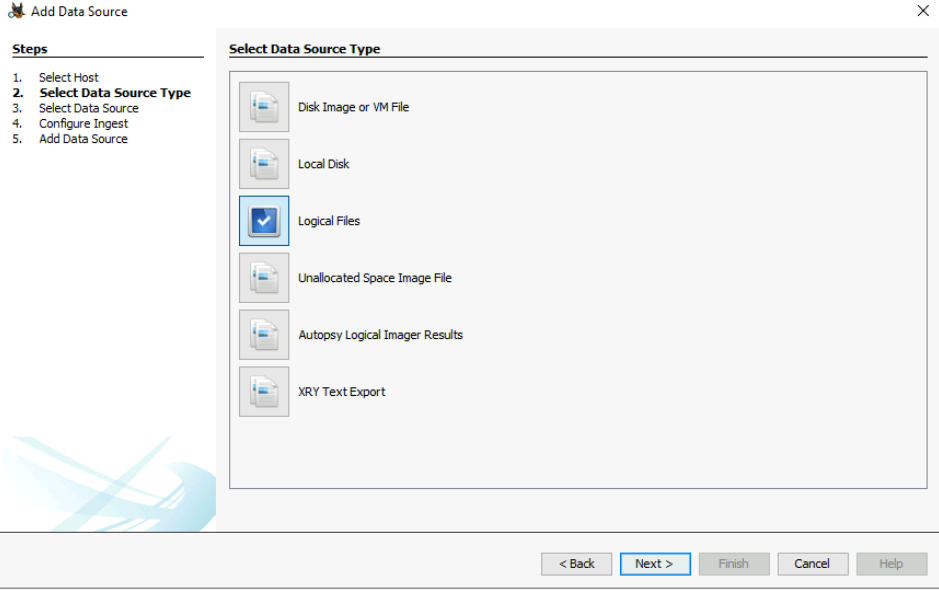
Task: Click the greyed-out Finish button
Action: click(x=733, y=564)
